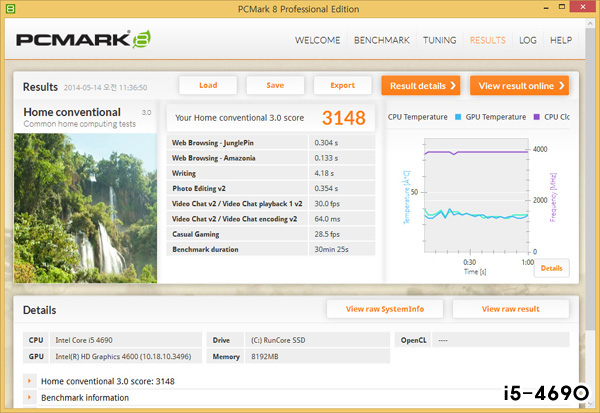This screenshot has width=600, height=413.
Task: Click the CPU Clock purple legend swatch
Action: (x=536, y=117)
